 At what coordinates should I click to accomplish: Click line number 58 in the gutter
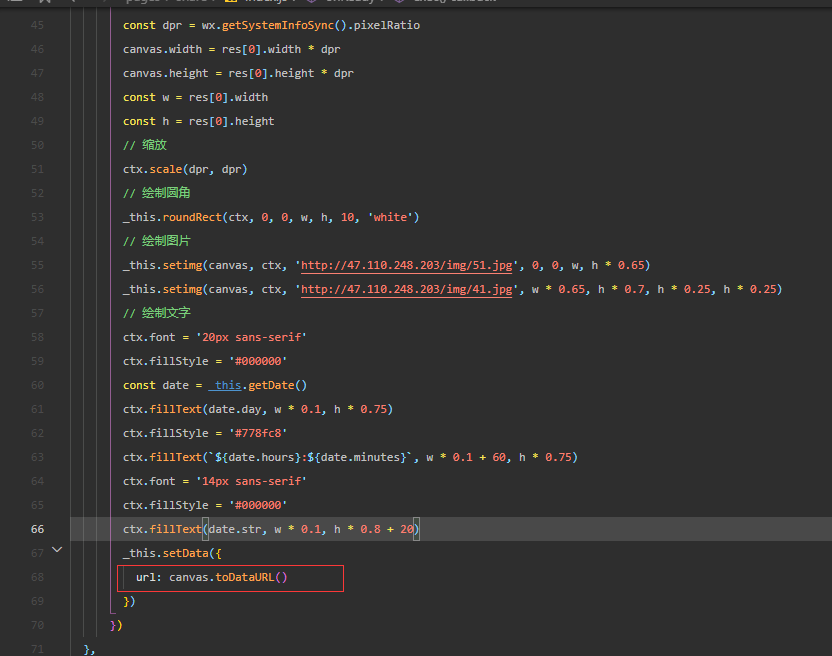[37, 337]
